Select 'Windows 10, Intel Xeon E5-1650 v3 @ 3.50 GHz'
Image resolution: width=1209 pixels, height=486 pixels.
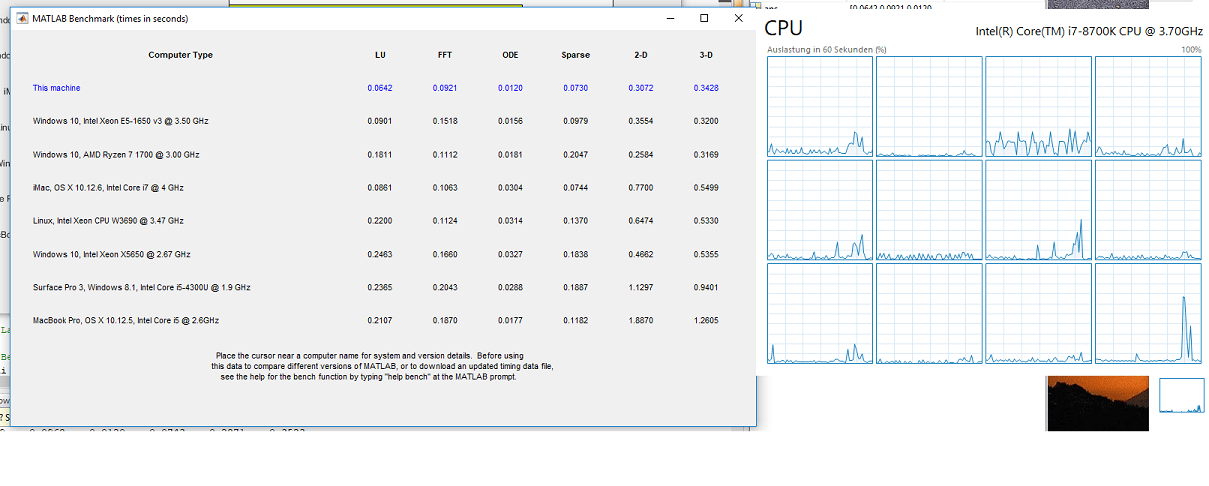click(120, 121)
